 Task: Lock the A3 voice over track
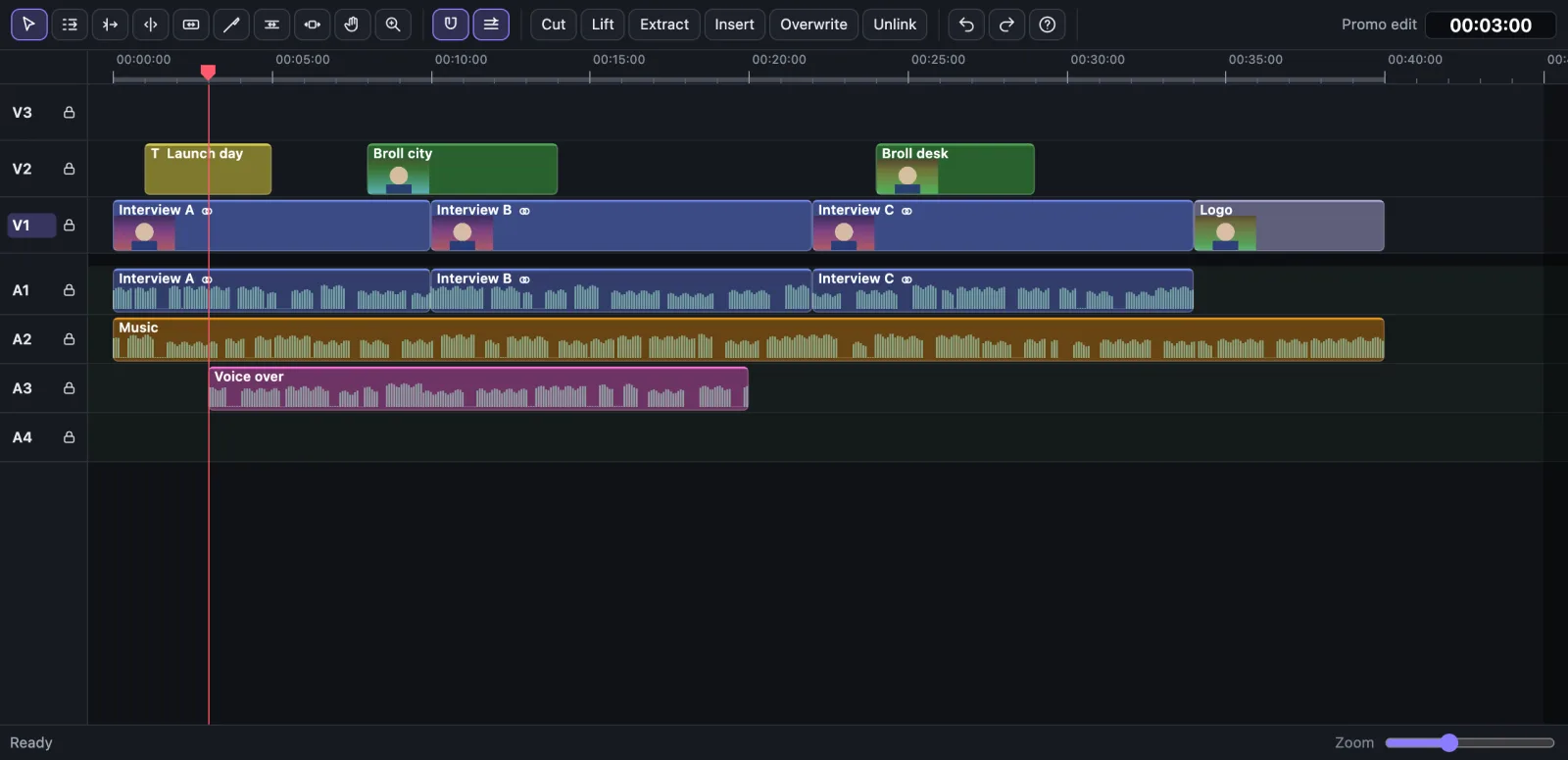69,388
